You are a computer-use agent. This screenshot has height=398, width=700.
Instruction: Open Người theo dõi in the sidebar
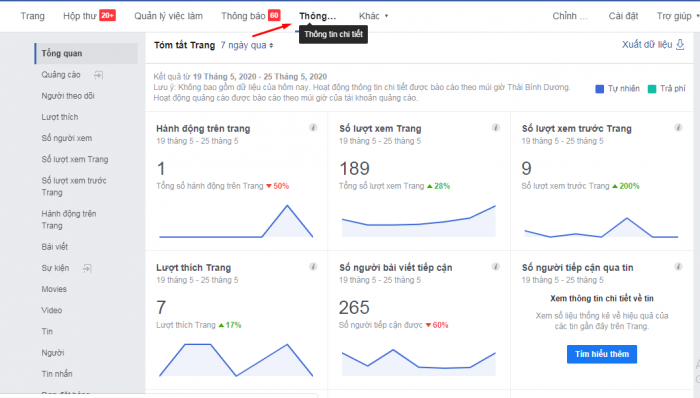[x=68, y=96]
